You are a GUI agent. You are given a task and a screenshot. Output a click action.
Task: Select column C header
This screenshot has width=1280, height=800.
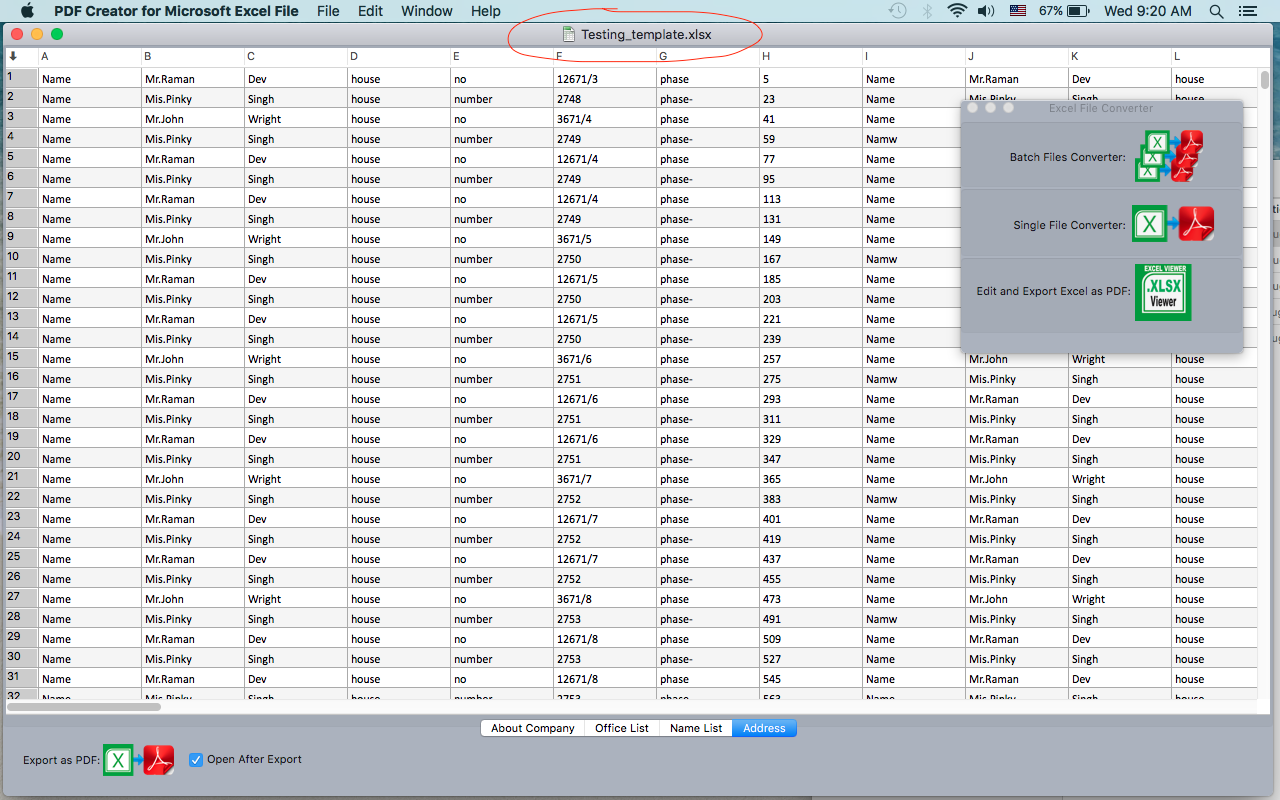[x=296, y=57]
